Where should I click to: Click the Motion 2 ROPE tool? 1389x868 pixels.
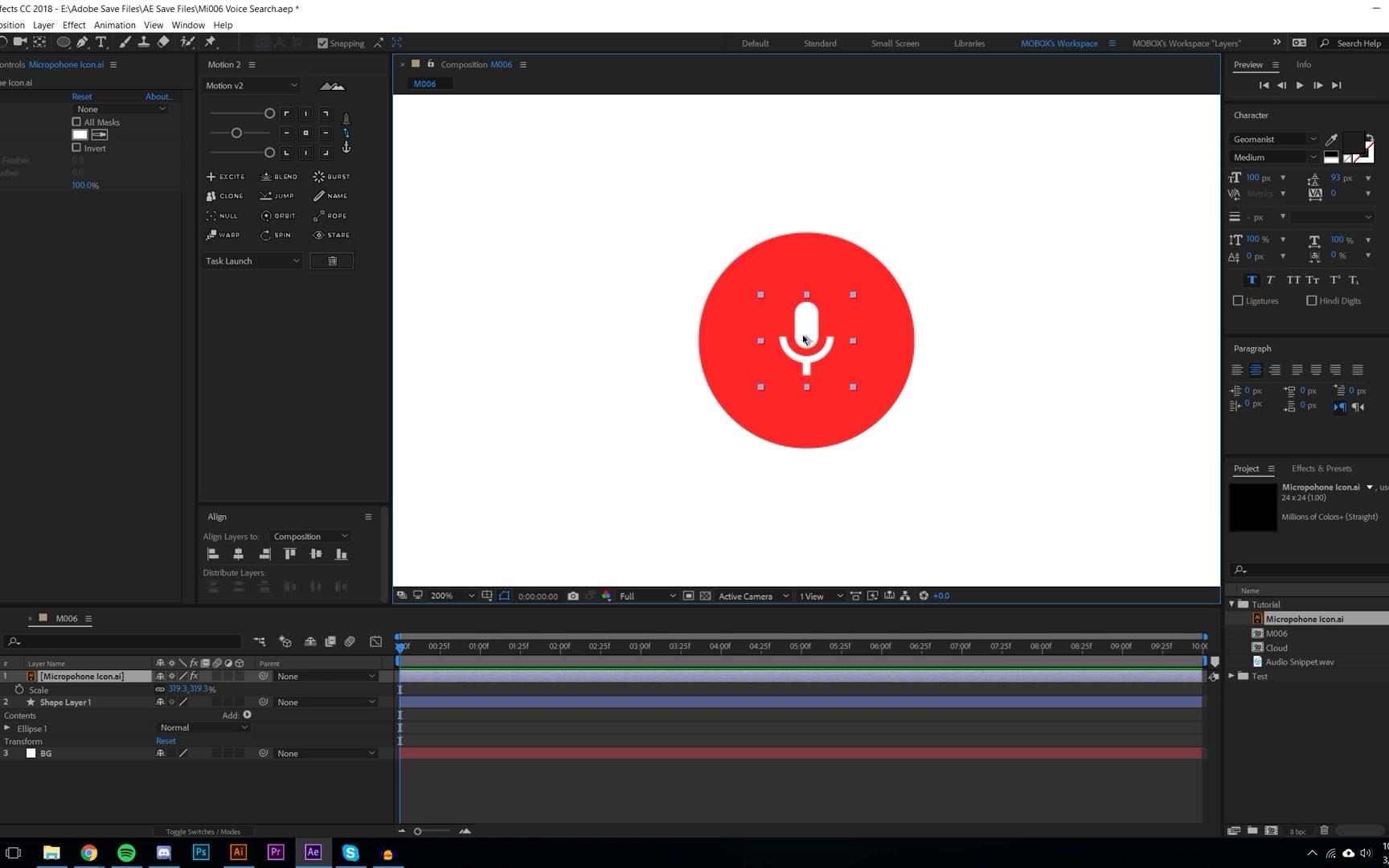[x=330, y=216]
